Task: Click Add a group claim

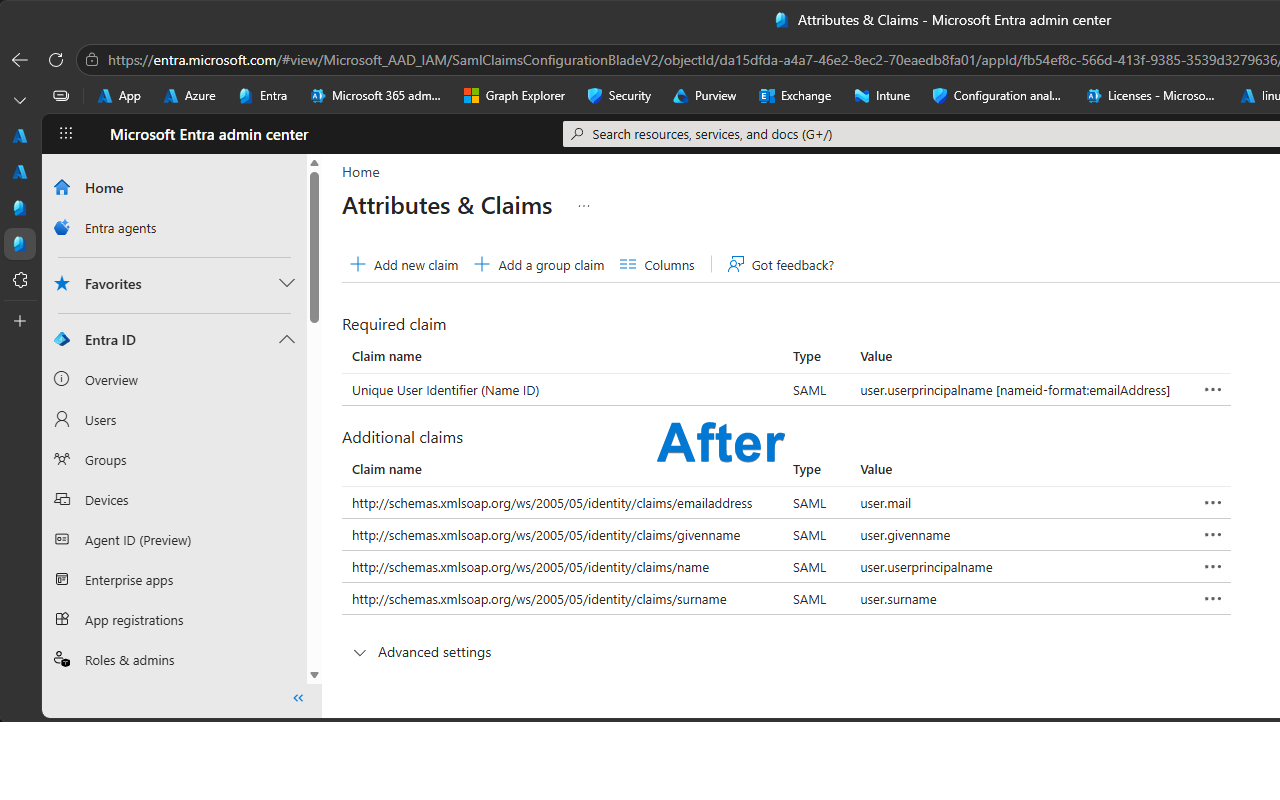Action: (540, 265)
